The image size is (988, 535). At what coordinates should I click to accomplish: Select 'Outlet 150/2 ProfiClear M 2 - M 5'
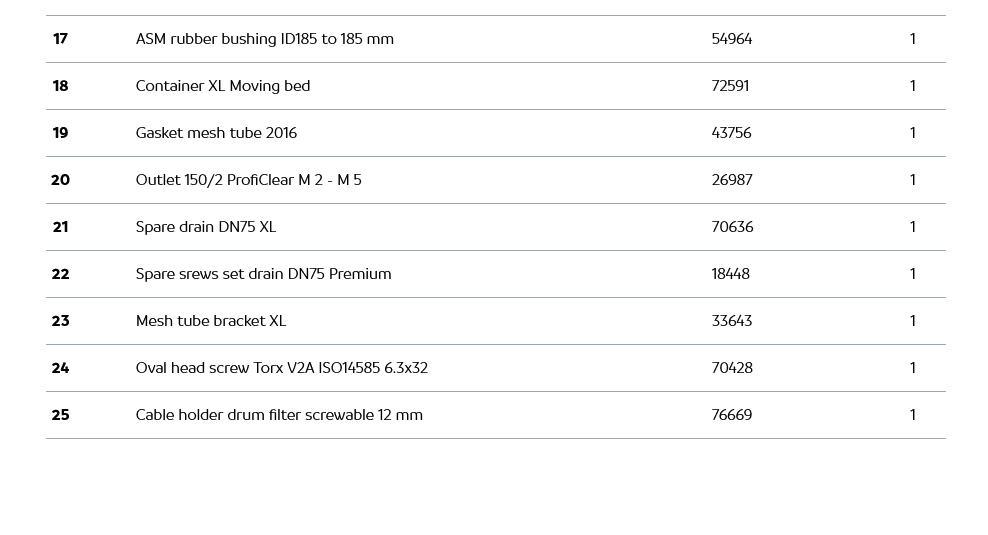coord(248,180)
